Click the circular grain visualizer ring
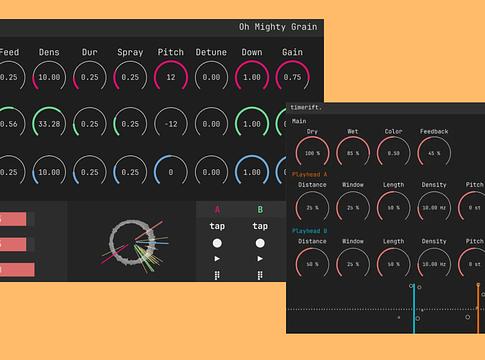Viewport: 485px width, 360px height. 132,242
